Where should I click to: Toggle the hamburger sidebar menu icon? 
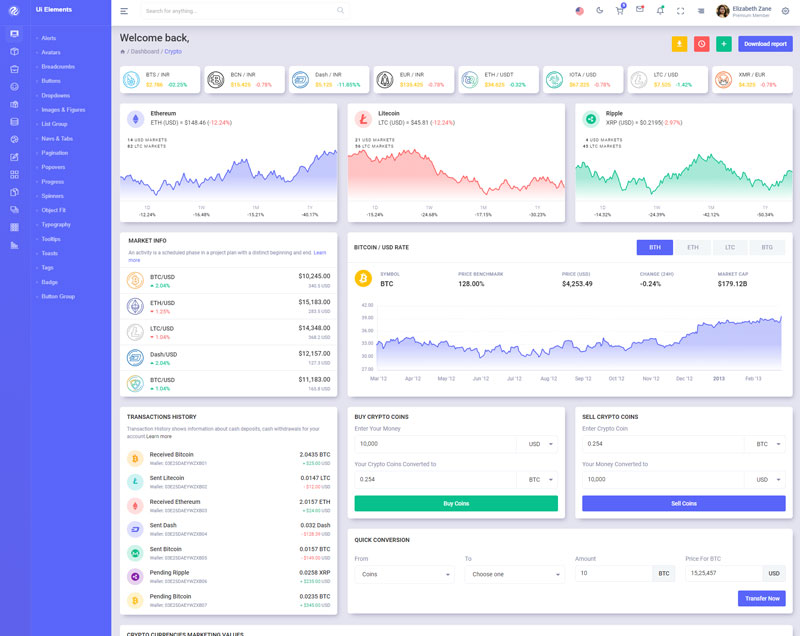pos(124,11)
